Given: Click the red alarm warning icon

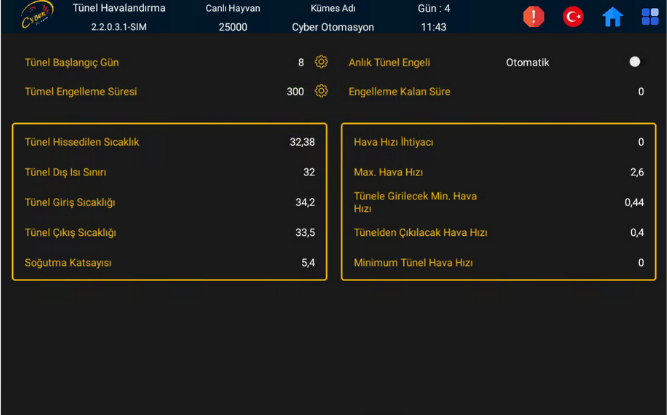Looking at the screenshot, I should [x=534, y=17].
